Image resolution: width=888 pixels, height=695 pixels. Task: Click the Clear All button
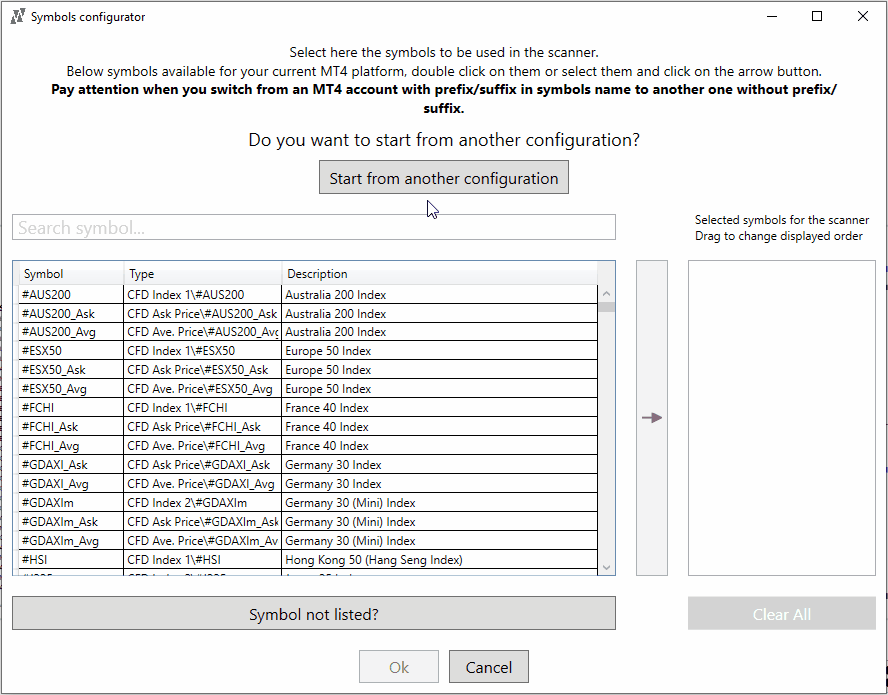(x=782, y=613)
